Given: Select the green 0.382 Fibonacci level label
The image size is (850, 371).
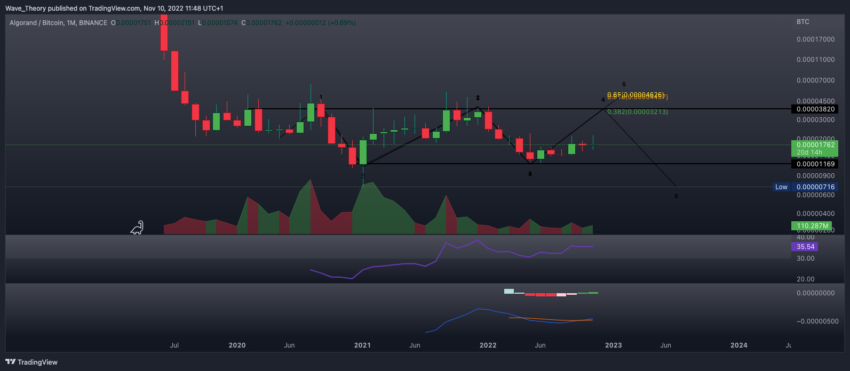Looking at the screenshot, I should click(x=638, y=112).
